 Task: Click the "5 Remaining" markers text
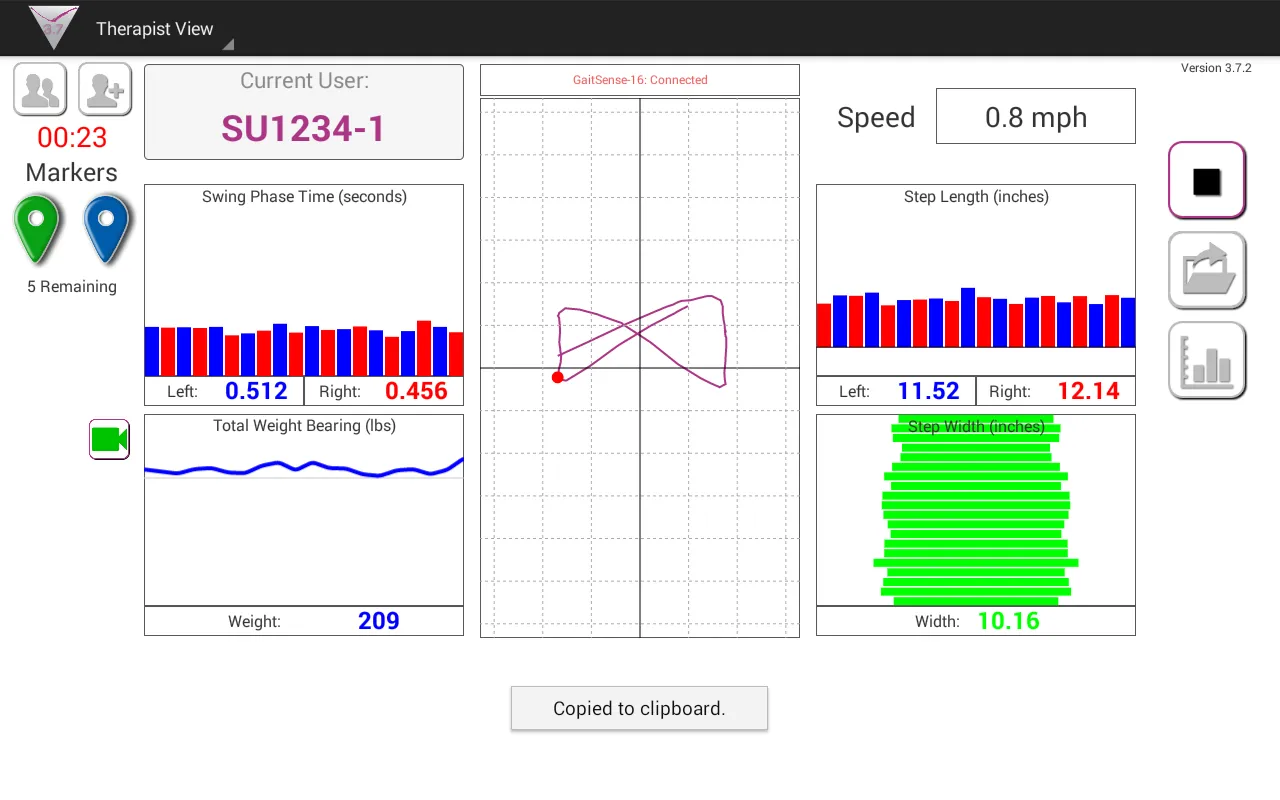coord(72,287)
